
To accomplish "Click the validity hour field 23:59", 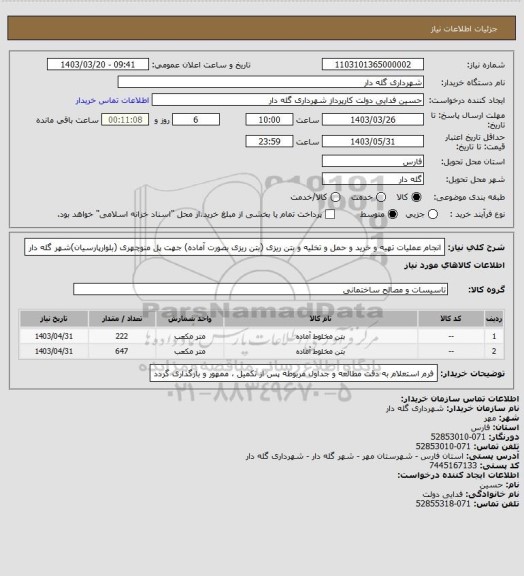I will click(x=269, y=141).
